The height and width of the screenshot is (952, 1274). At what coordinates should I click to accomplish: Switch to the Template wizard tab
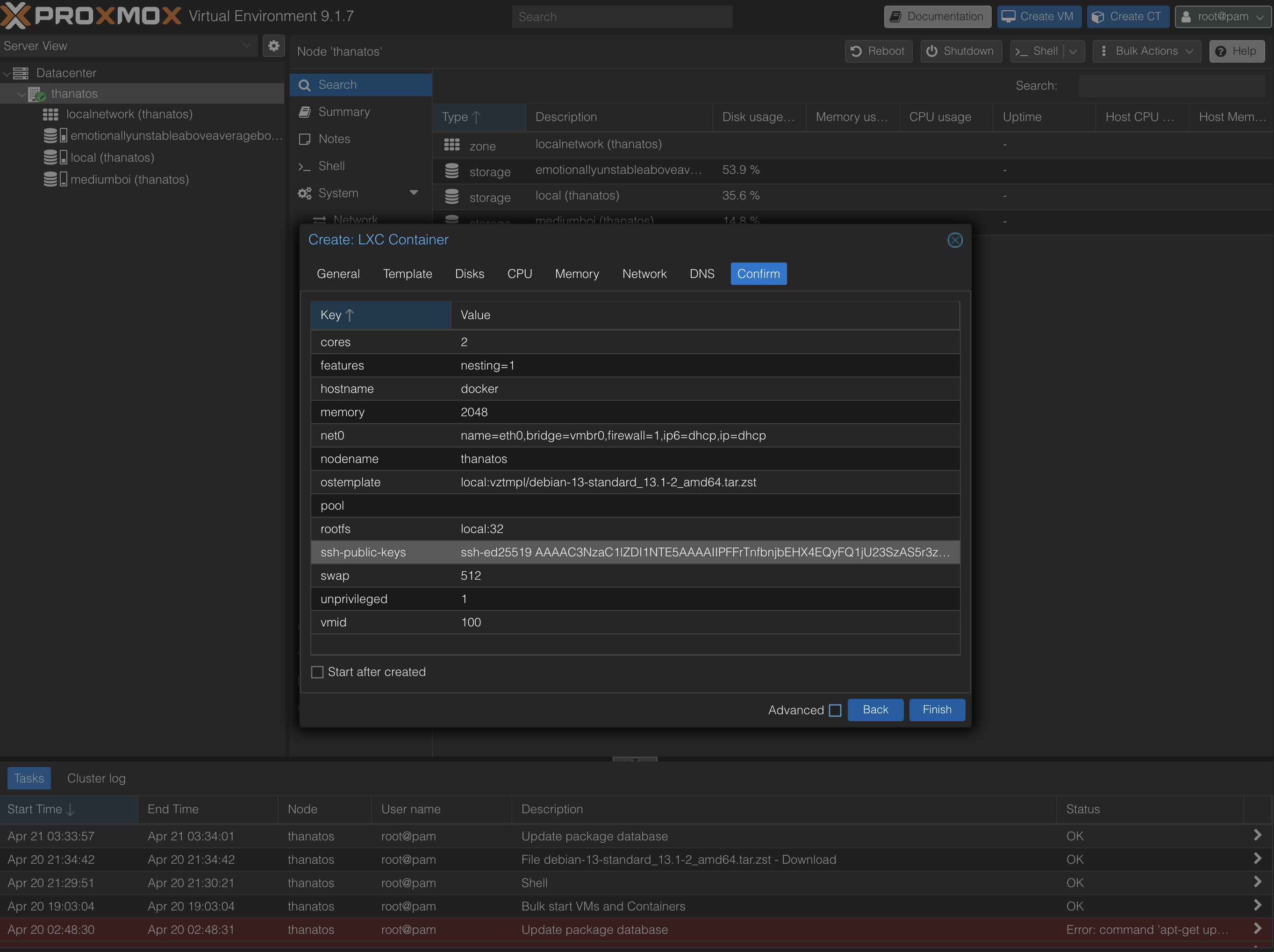click(408, 274)
